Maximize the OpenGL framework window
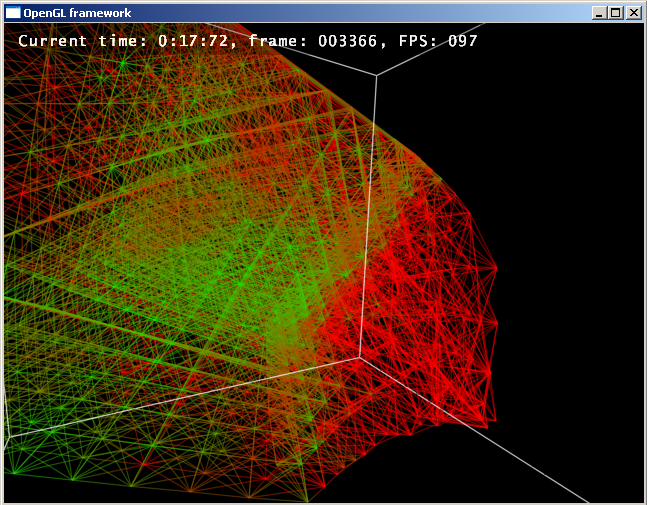Image resolution: width=647 pixels, height=505 pixels. click(x=616, y=13)
